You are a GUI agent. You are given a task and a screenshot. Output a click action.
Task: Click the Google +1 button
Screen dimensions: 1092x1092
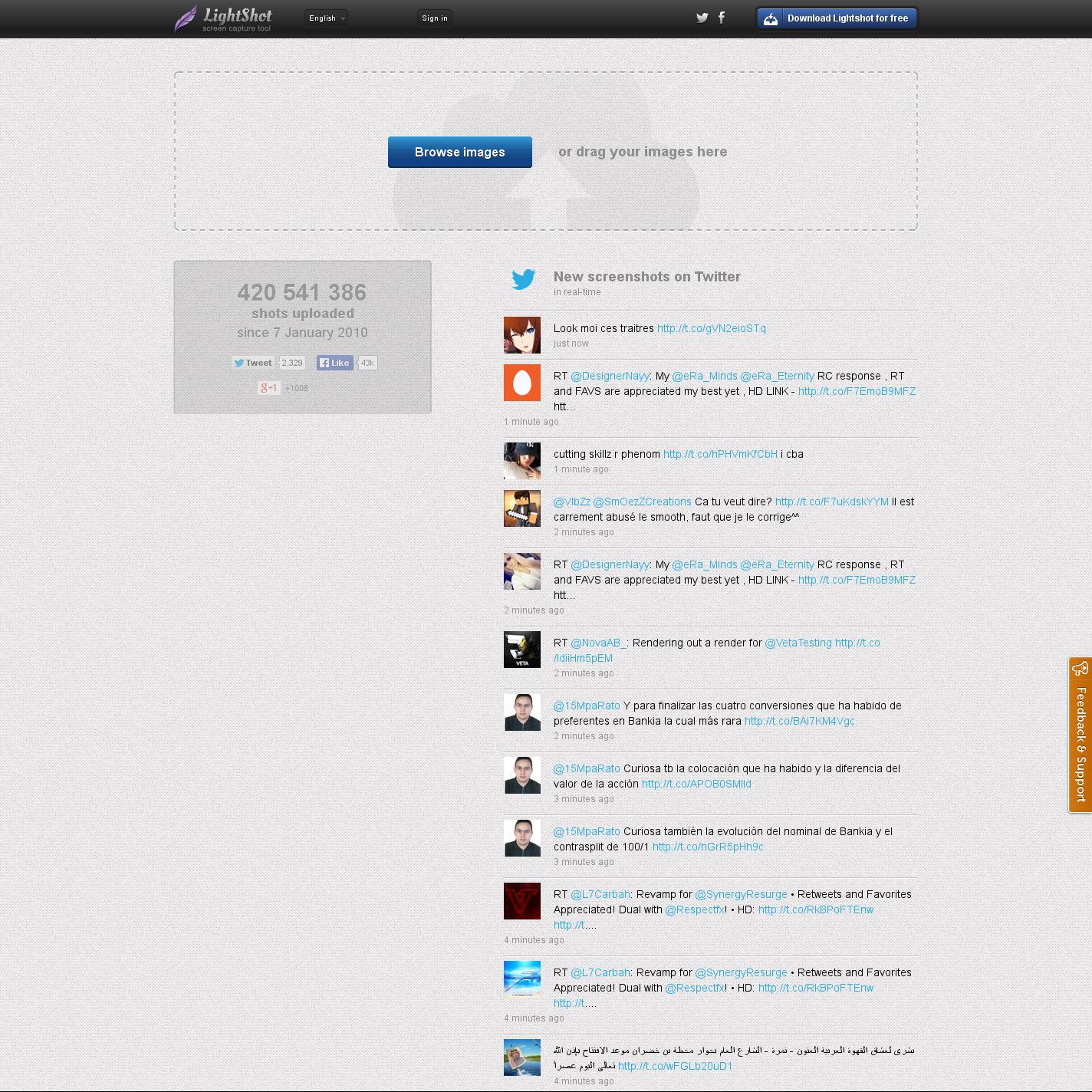pyautogui.click(x=268, y=388)
